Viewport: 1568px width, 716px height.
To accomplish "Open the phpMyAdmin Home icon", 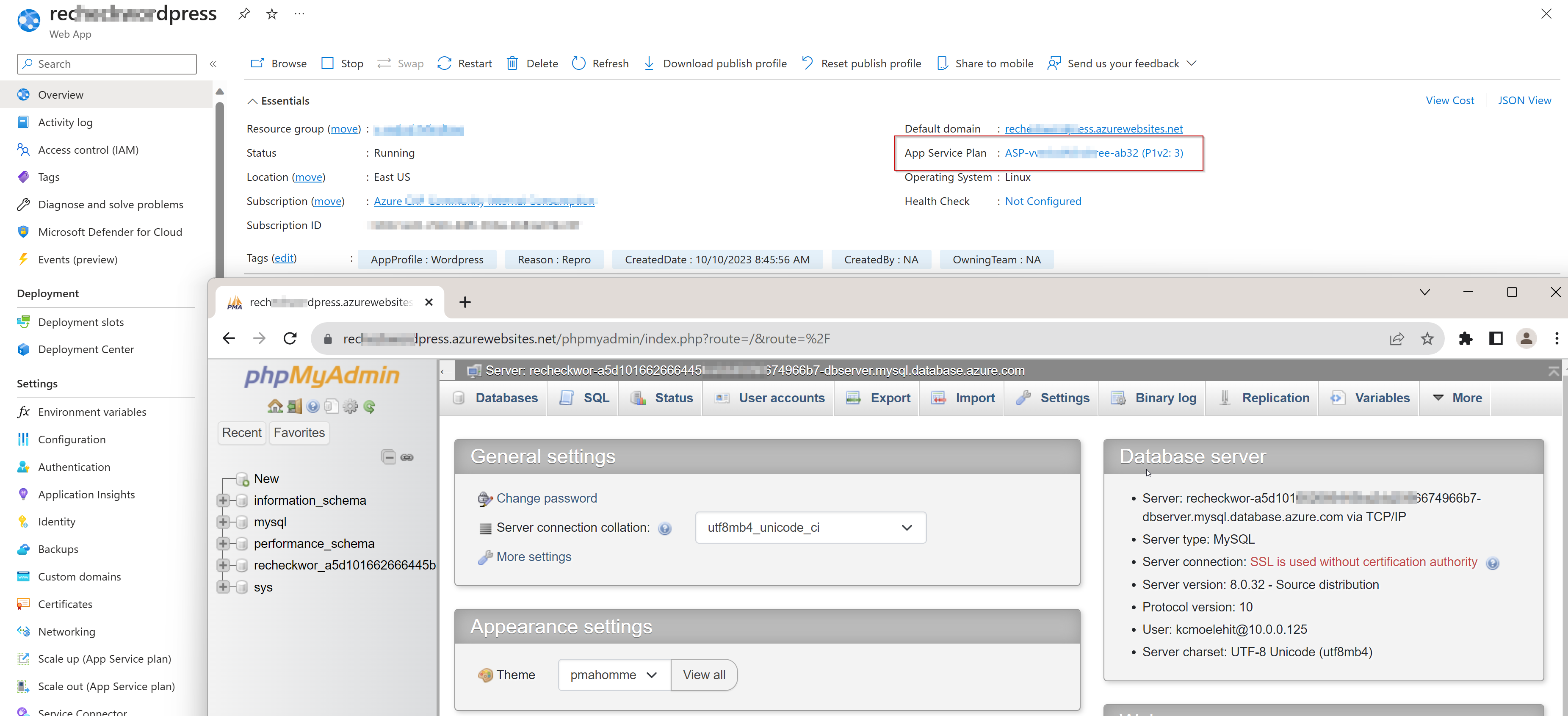I will click(275, 406).
